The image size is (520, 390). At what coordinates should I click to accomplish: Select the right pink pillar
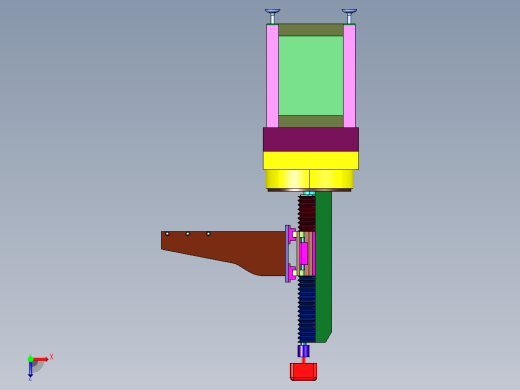(x=349, y=76)
